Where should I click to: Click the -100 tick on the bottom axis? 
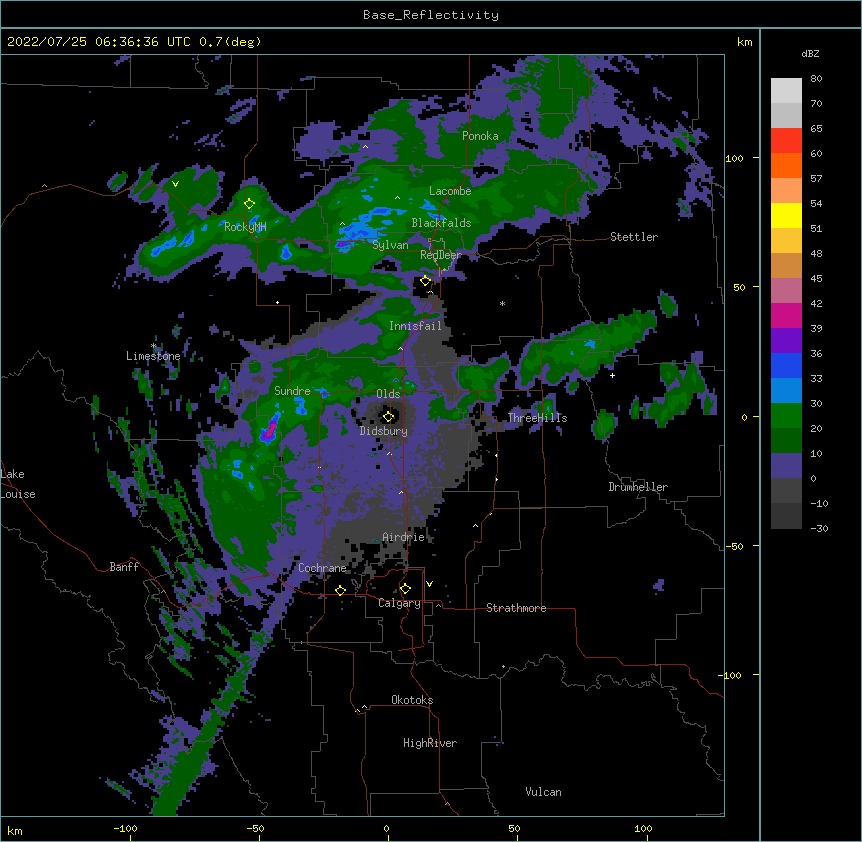click(x=126, y=828)
